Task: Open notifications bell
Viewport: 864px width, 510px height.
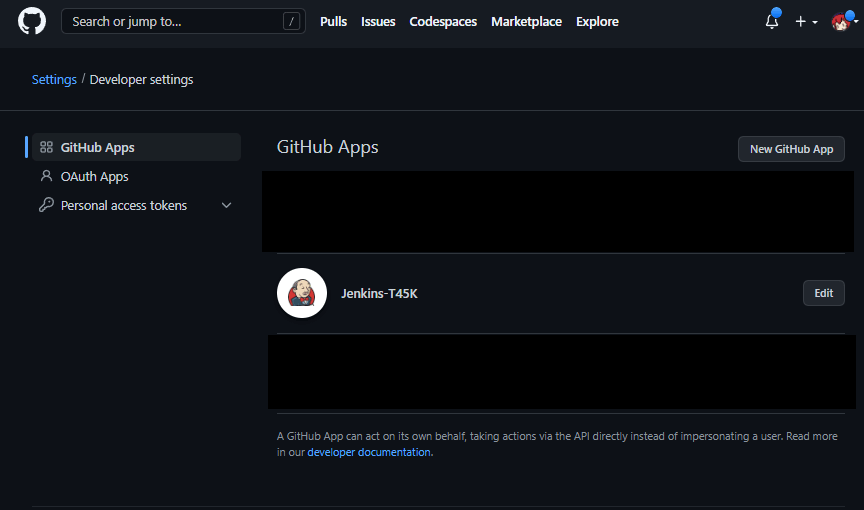Action: click(x=772, y=21)
